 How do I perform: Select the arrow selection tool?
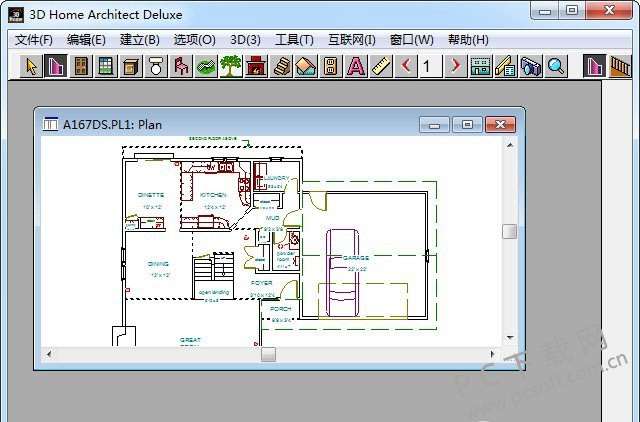31,66
